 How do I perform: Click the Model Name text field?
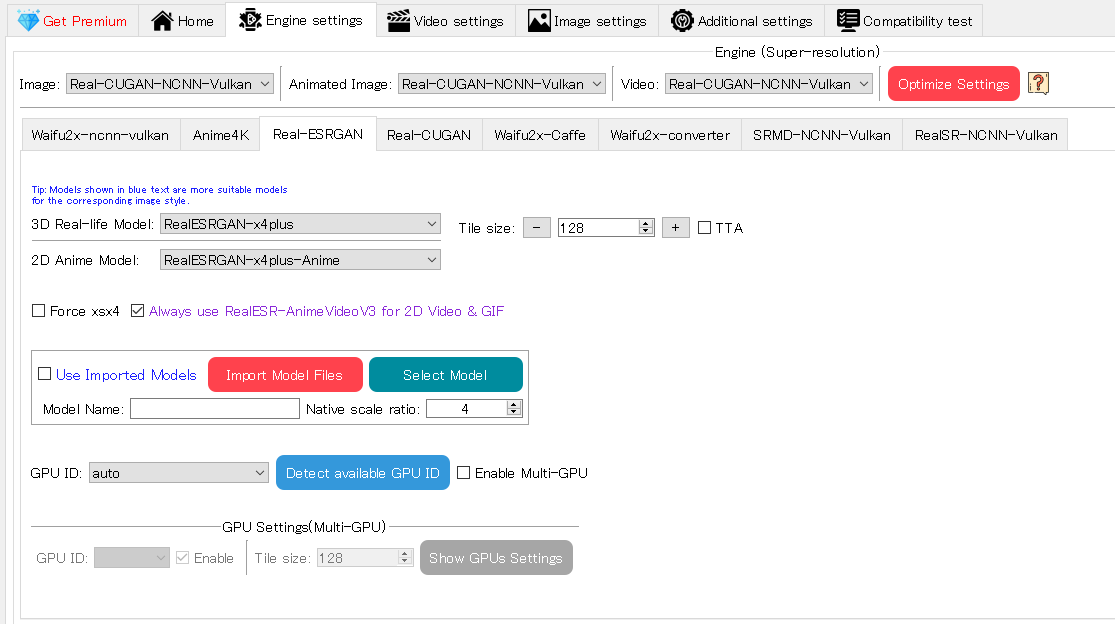(214, 409)
